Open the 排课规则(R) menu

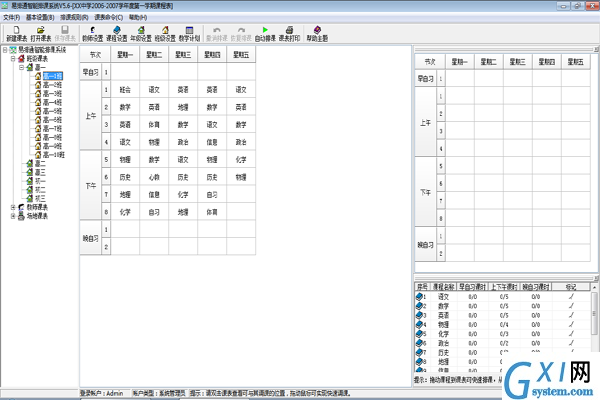pos(74,17)
